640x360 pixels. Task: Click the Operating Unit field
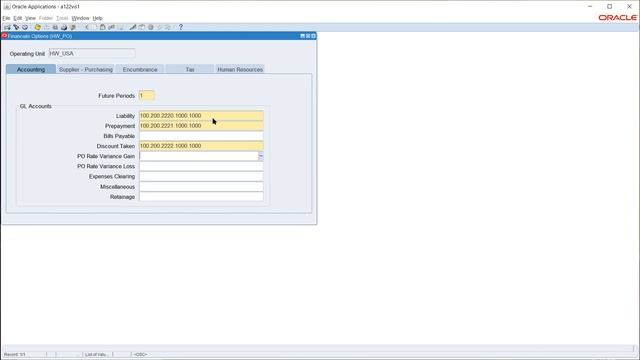point(92,53)
